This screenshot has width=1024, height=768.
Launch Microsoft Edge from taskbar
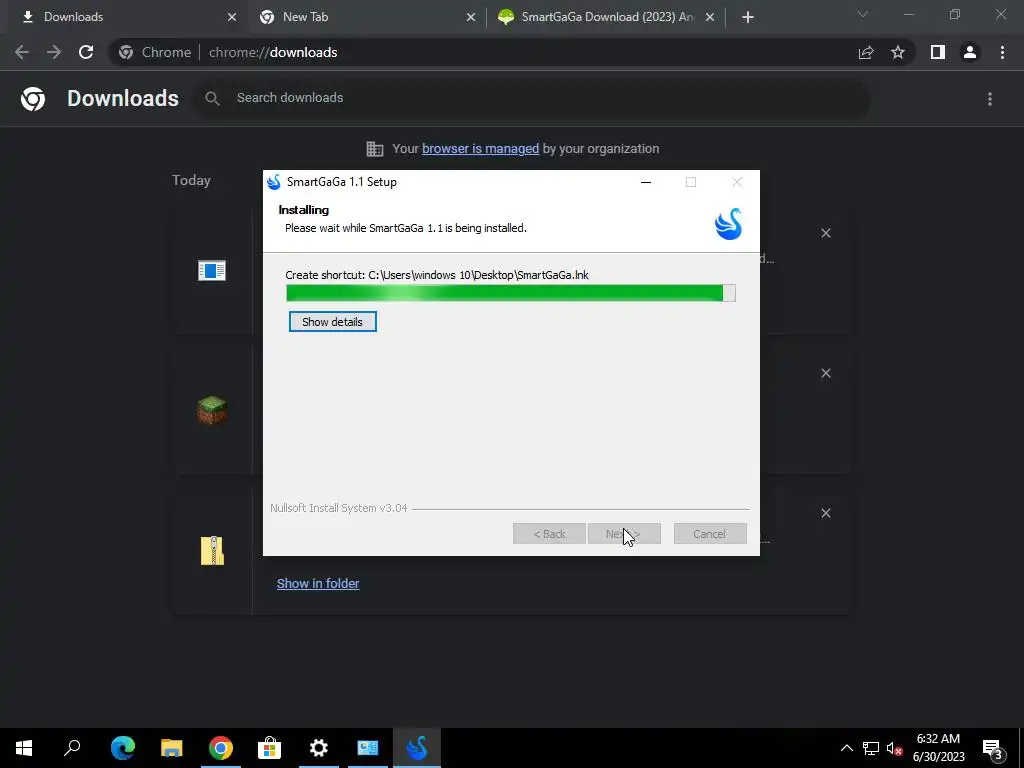(x=123, y=748)
